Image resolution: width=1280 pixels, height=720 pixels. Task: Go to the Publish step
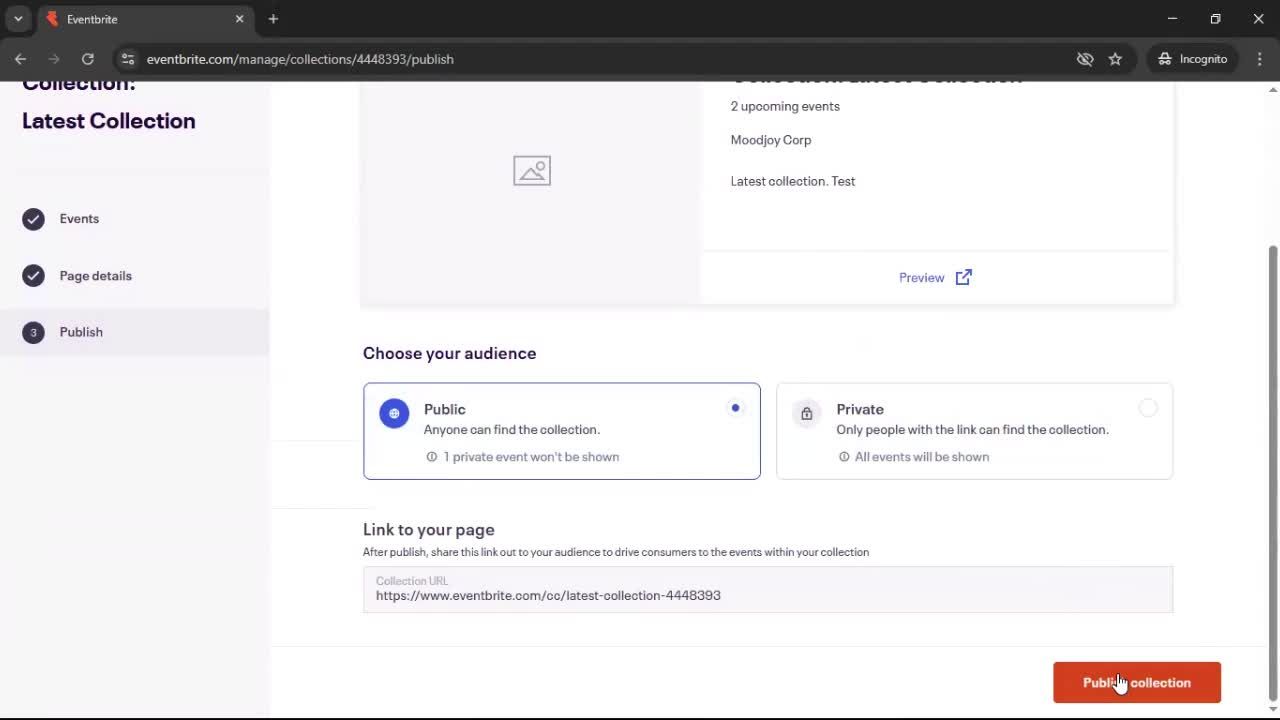point(134,332)
